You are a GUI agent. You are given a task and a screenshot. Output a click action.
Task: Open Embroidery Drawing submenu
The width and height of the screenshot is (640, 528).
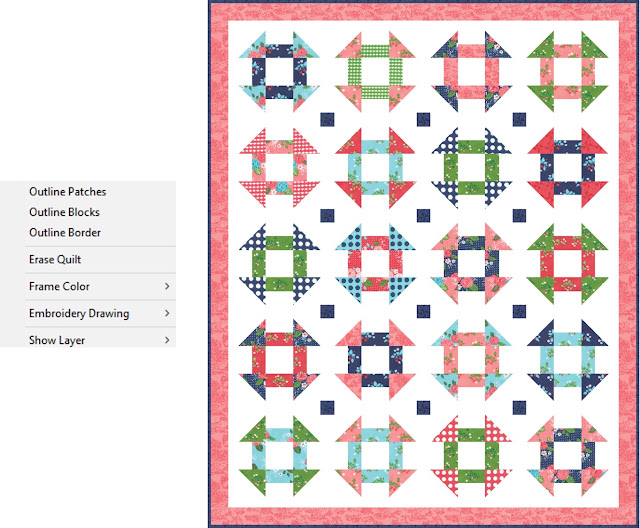pyautogui.click(x=100, y=313)
